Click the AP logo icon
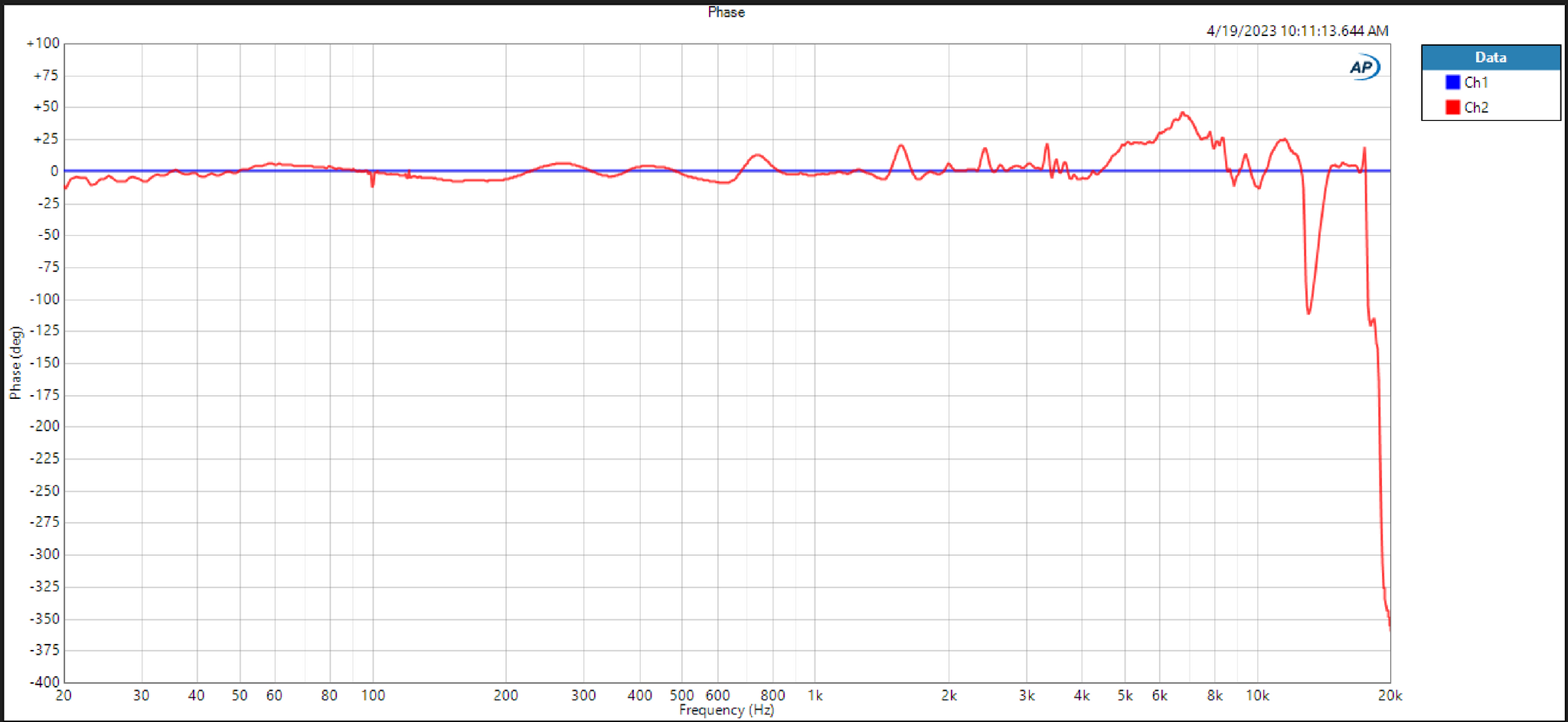This screenshot has width=1568, height=722. point(1364,67)
